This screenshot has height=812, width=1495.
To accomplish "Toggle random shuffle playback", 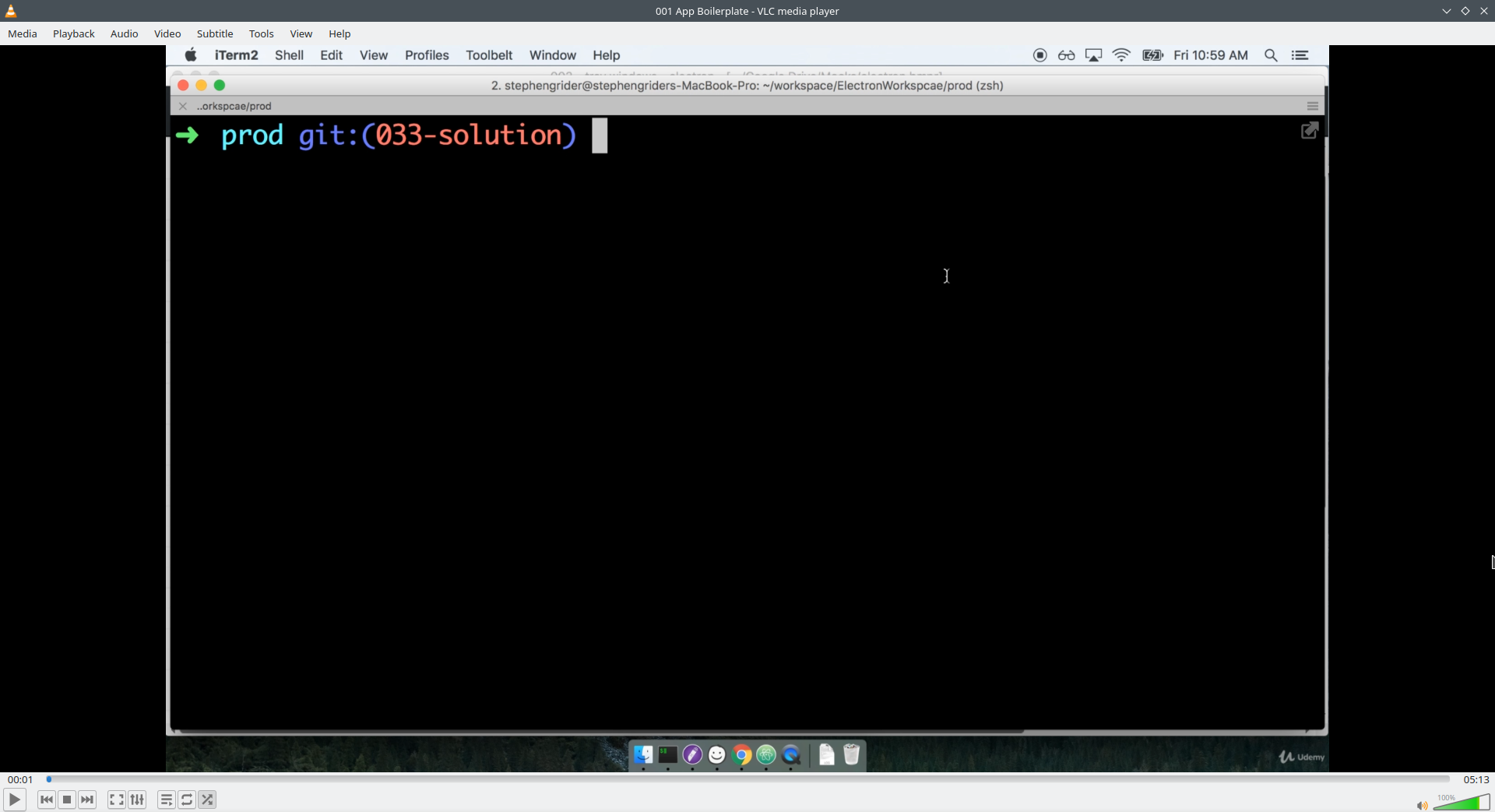I will coord(207,800).
